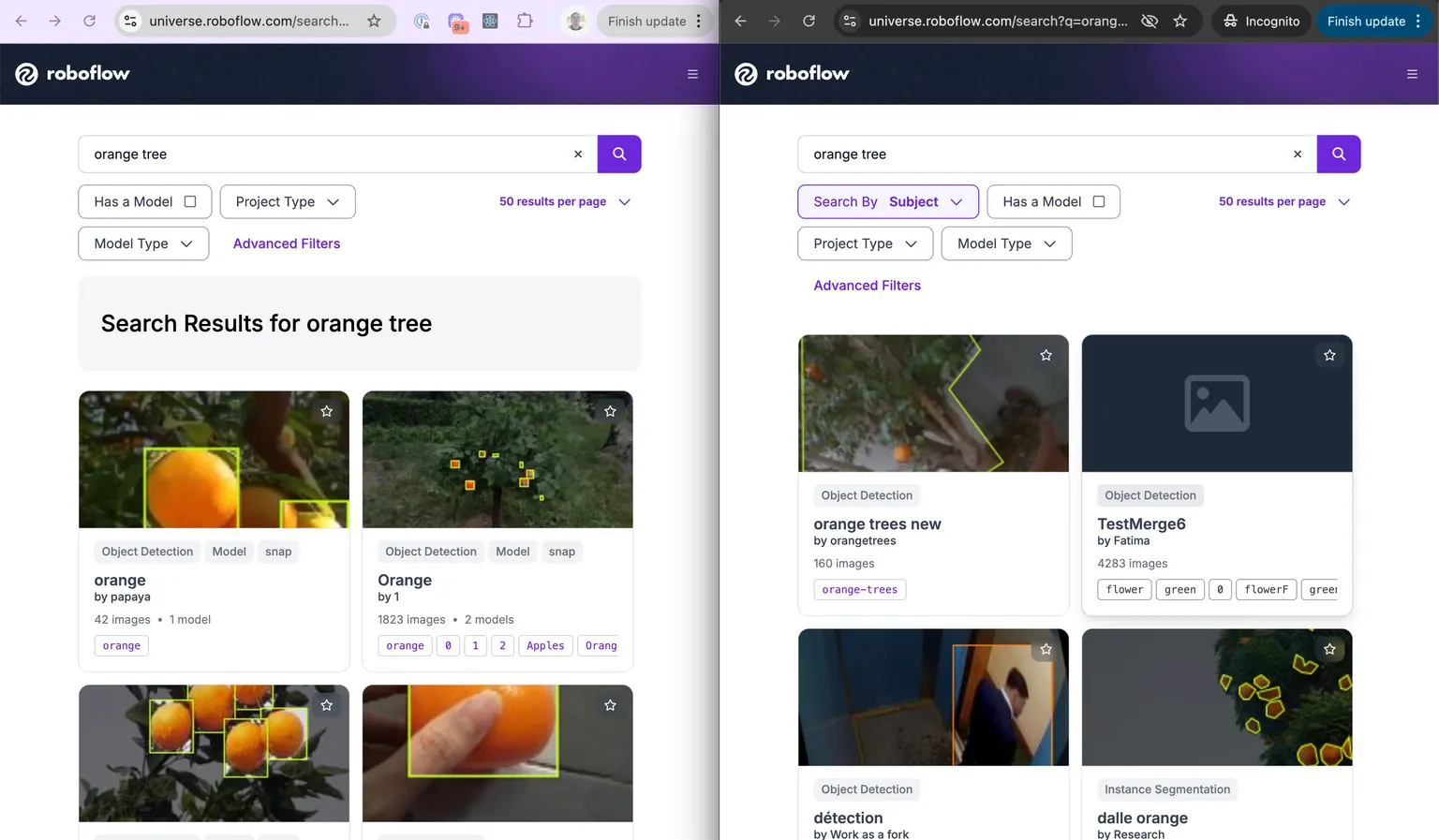Open the 'orange trees new' project title
This screenshot has width=1439, height=840.
click(x=878, y=524)
